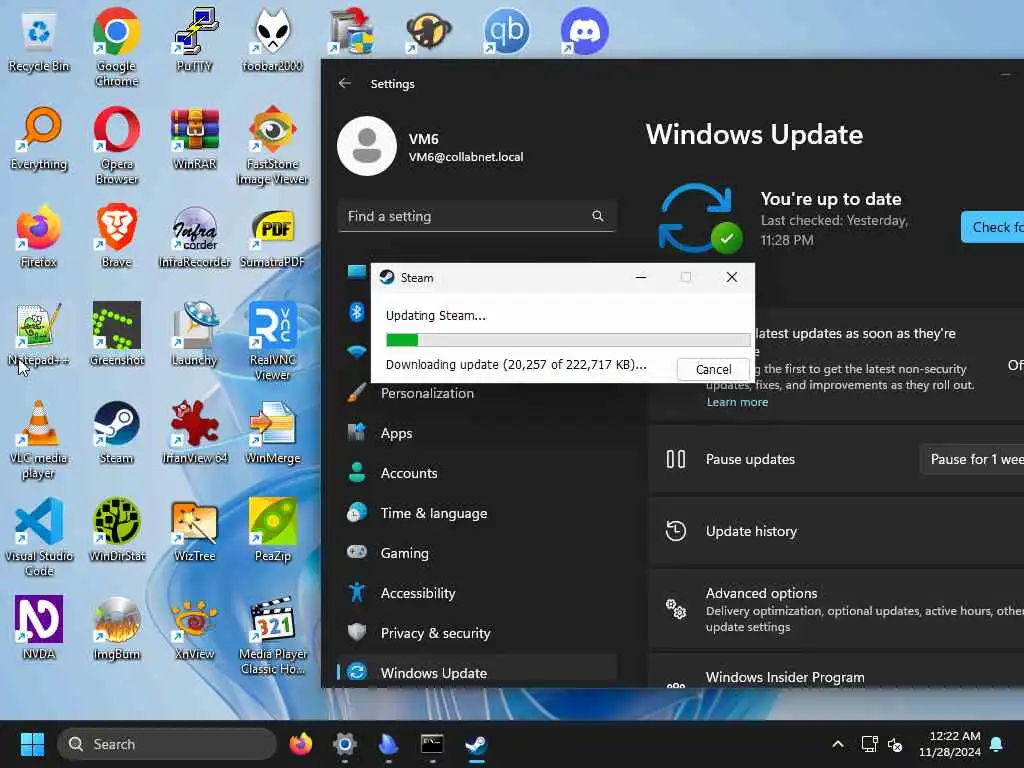The width and height of the screenshot is (1024, 768).
Task: Open Windows Insider Program settings
Action: click(836, 673)
